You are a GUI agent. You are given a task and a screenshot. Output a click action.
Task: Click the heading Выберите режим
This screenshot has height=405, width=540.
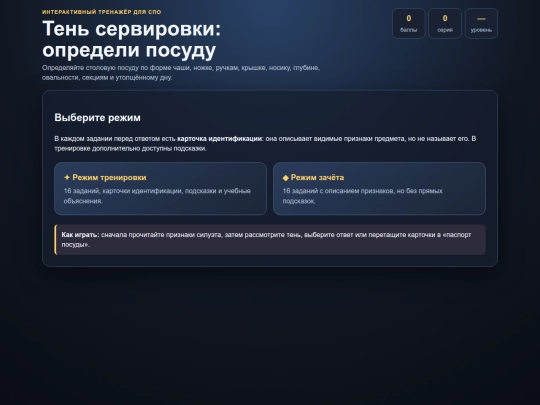tap(97, 117)
